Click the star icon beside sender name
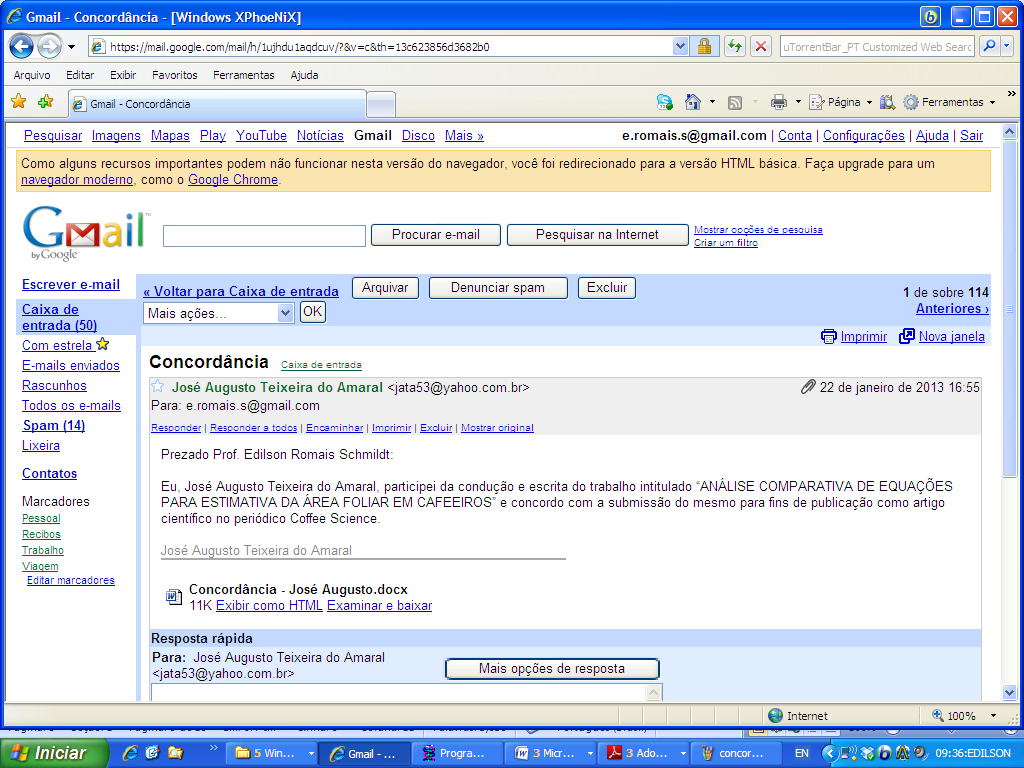Screen dimensions: 1024x768 click(157, 387)
